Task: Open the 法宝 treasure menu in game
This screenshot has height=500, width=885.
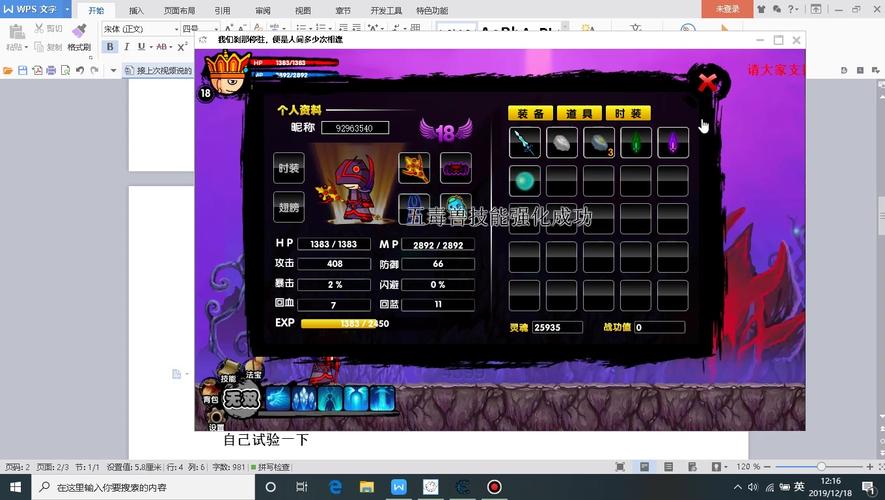Action: 253,370
